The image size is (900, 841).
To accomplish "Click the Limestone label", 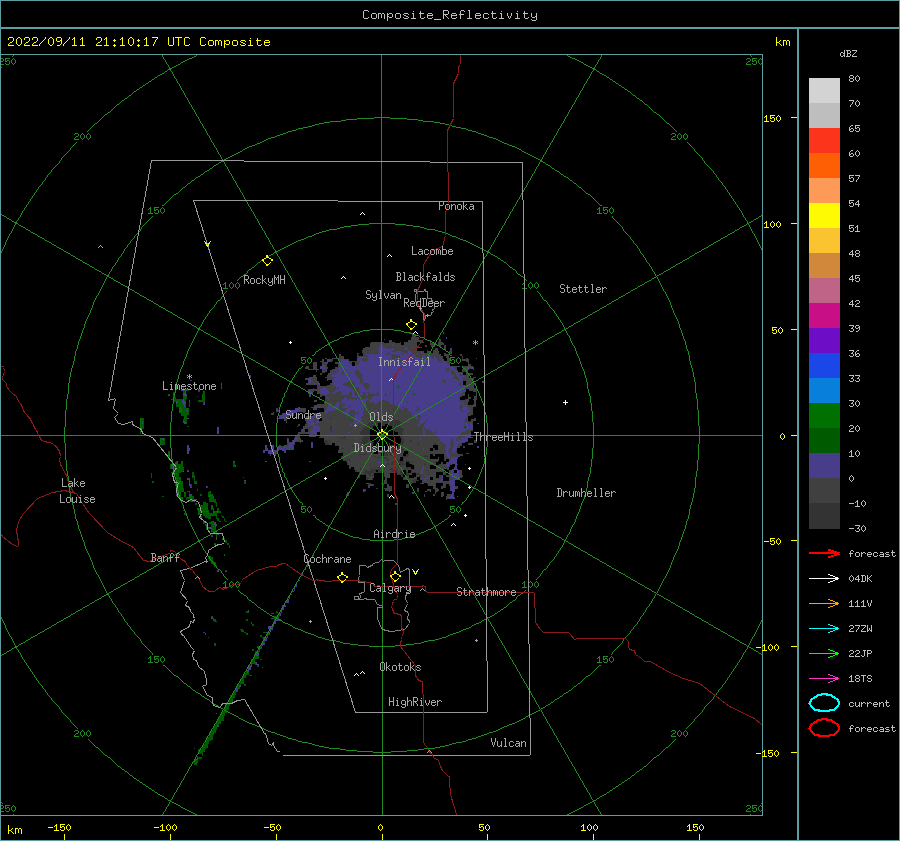I will click(x=189, y=386).
